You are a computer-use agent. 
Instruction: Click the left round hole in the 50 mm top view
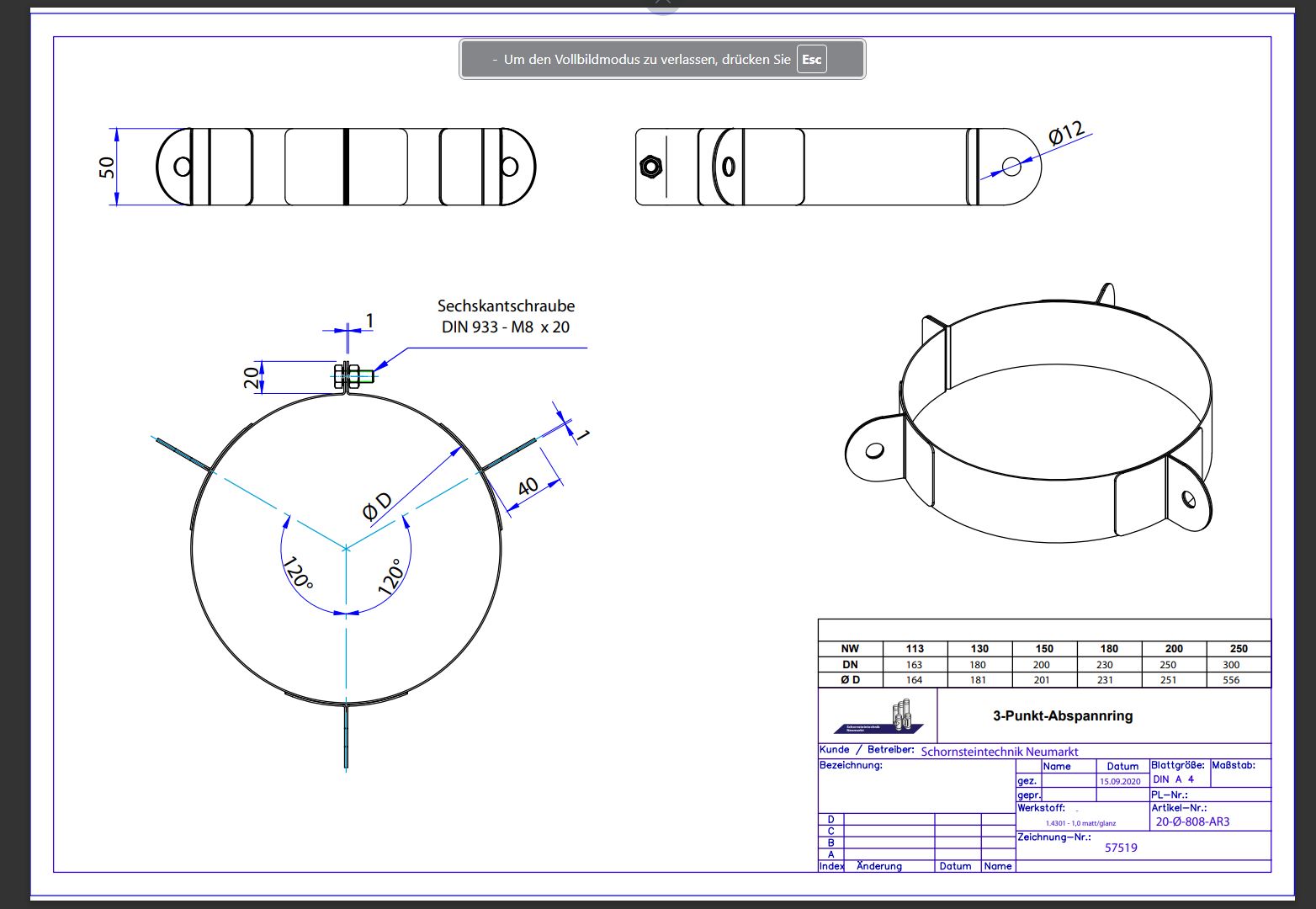click(x=182, y=166)
